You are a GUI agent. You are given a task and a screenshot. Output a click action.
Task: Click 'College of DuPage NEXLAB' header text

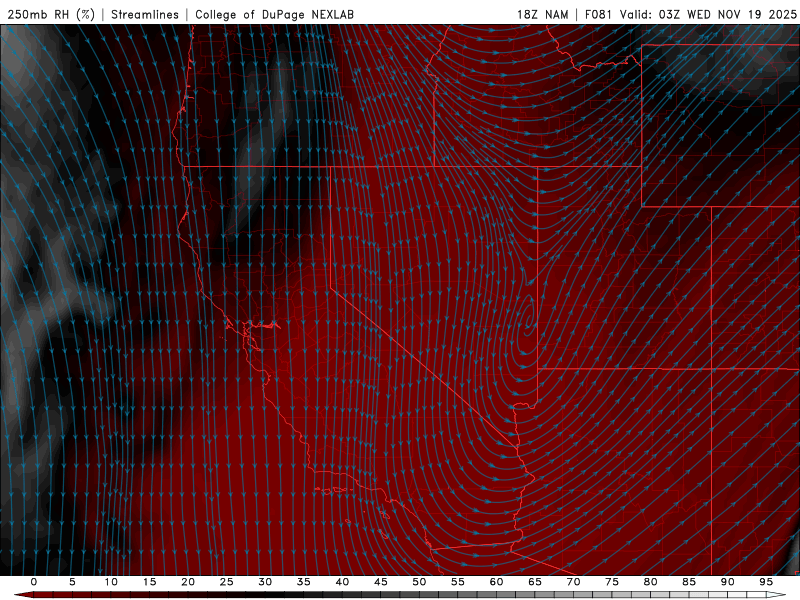click(274, 15)
